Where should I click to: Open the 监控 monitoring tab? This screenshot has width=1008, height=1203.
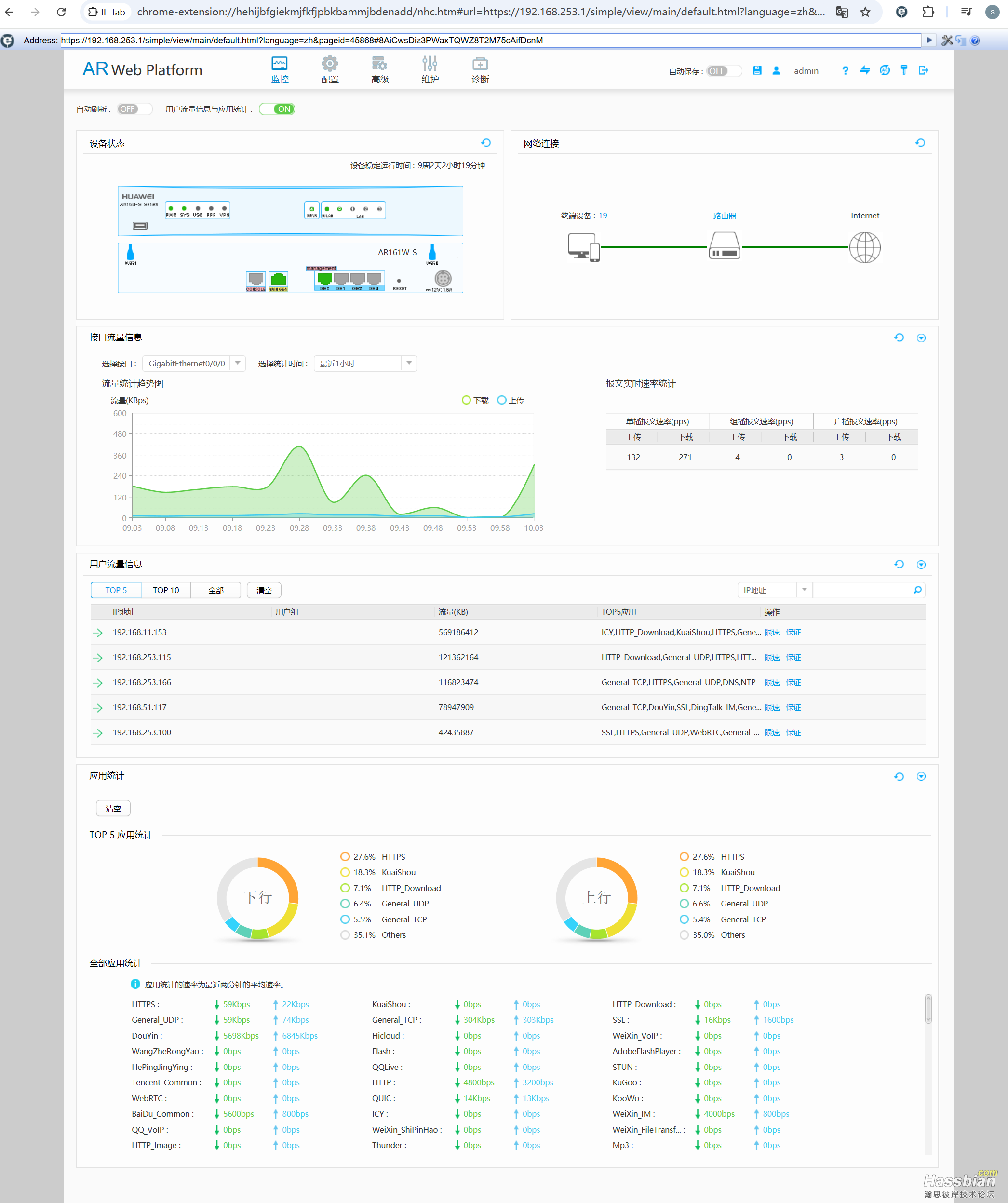[280, 70]
